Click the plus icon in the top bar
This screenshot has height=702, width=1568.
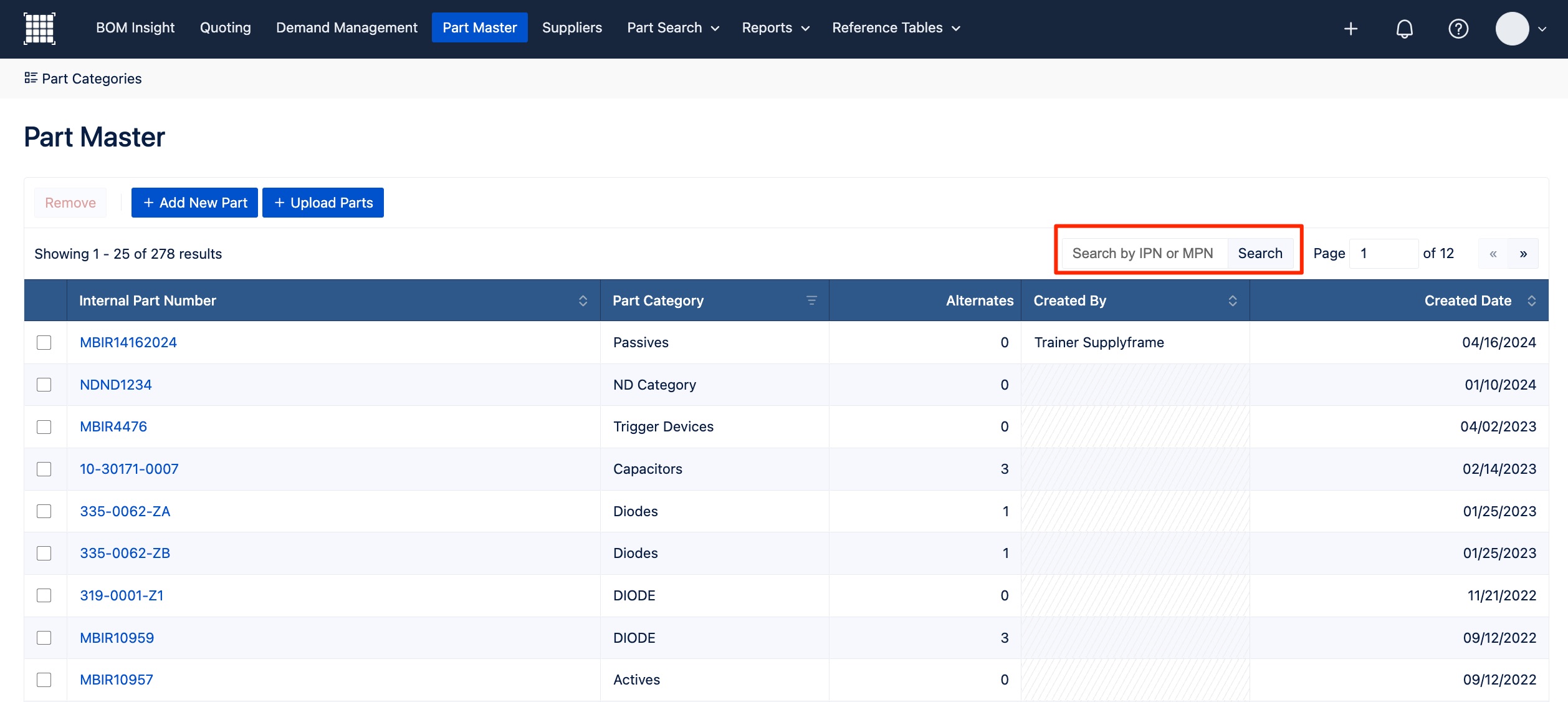pyautogui.click(x=1350, y=29)
